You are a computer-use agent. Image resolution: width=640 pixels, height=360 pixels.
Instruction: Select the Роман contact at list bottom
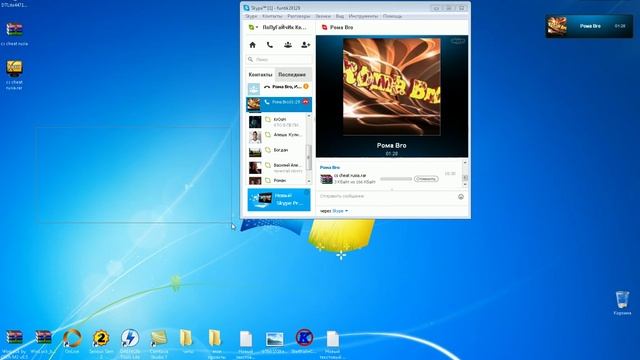[276, 180]
